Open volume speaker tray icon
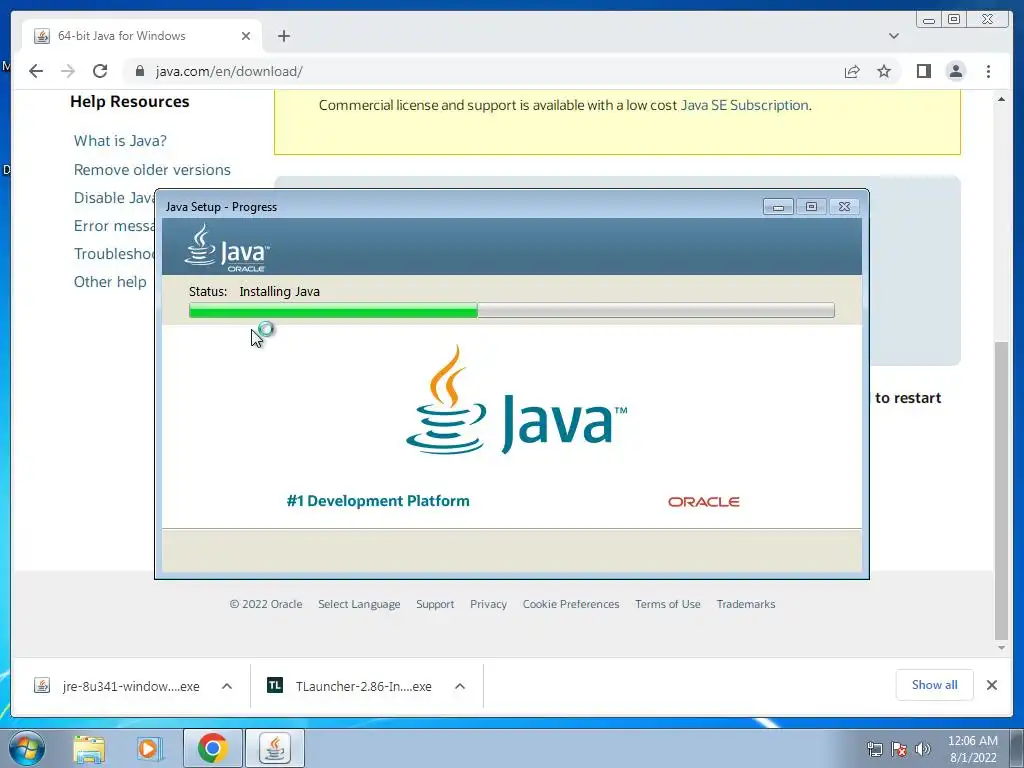Viewport: 1024px width, 768px height. point(923,749)
